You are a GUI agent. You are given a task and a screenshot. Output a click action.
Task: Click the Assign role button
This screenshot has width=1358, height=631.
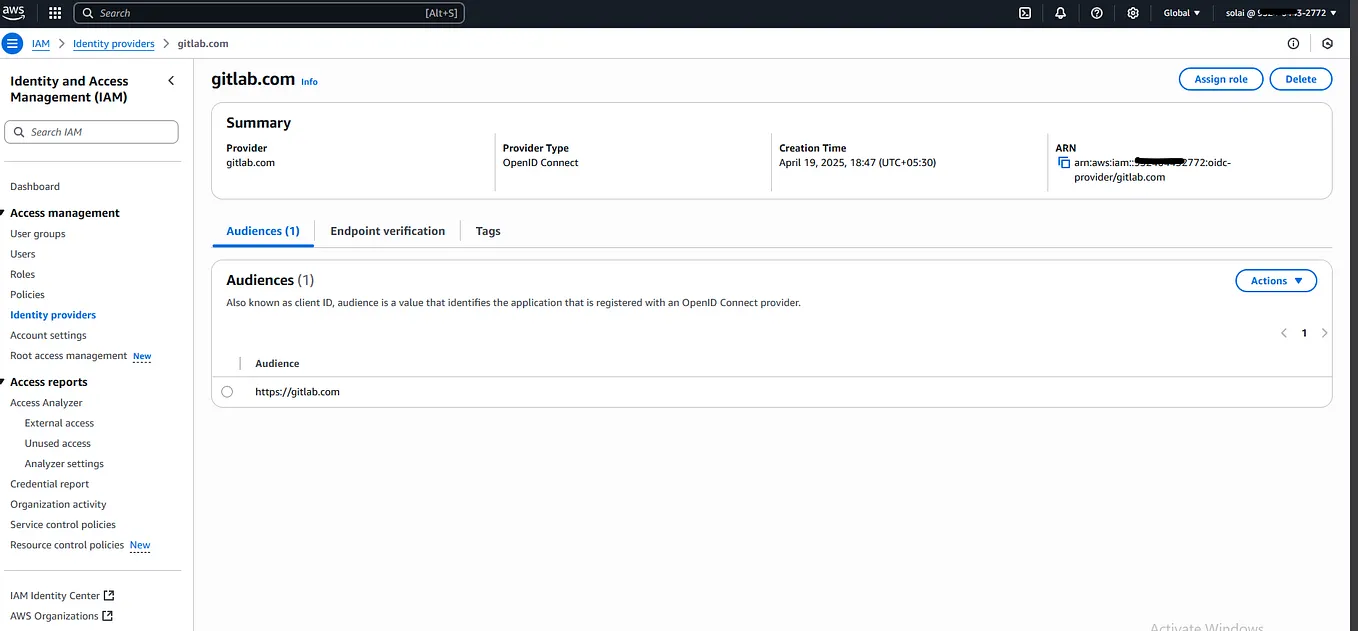[1221, 78]
